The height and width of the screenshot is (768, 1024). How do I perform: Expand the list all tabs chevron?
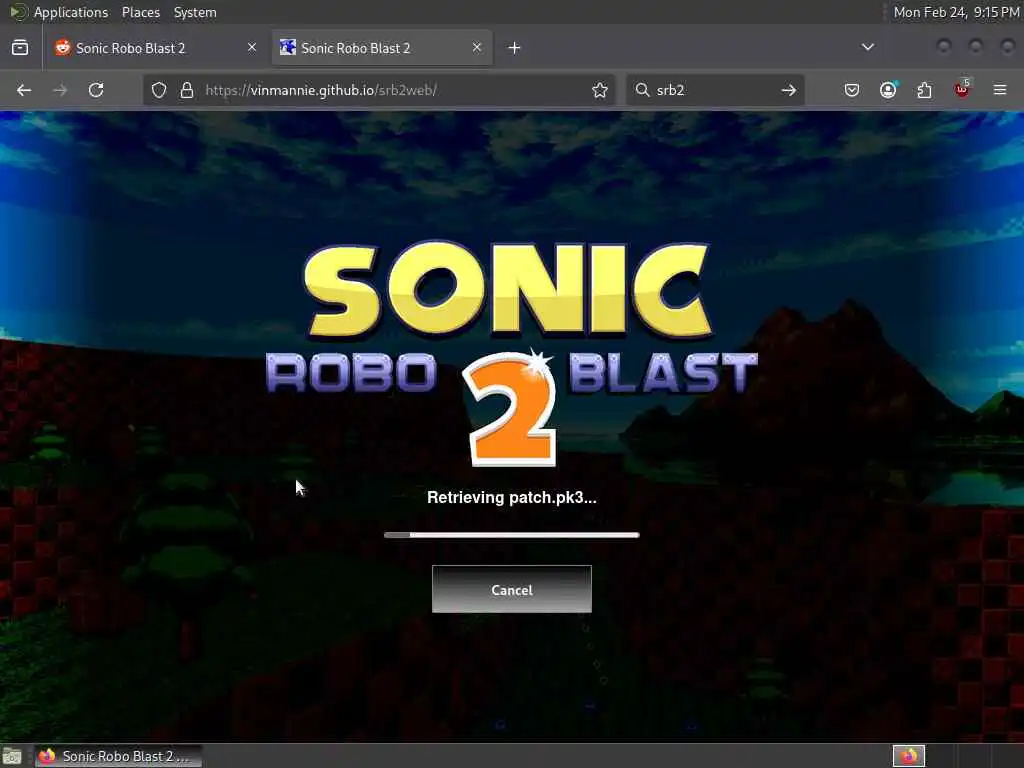(x=868, y=47)
